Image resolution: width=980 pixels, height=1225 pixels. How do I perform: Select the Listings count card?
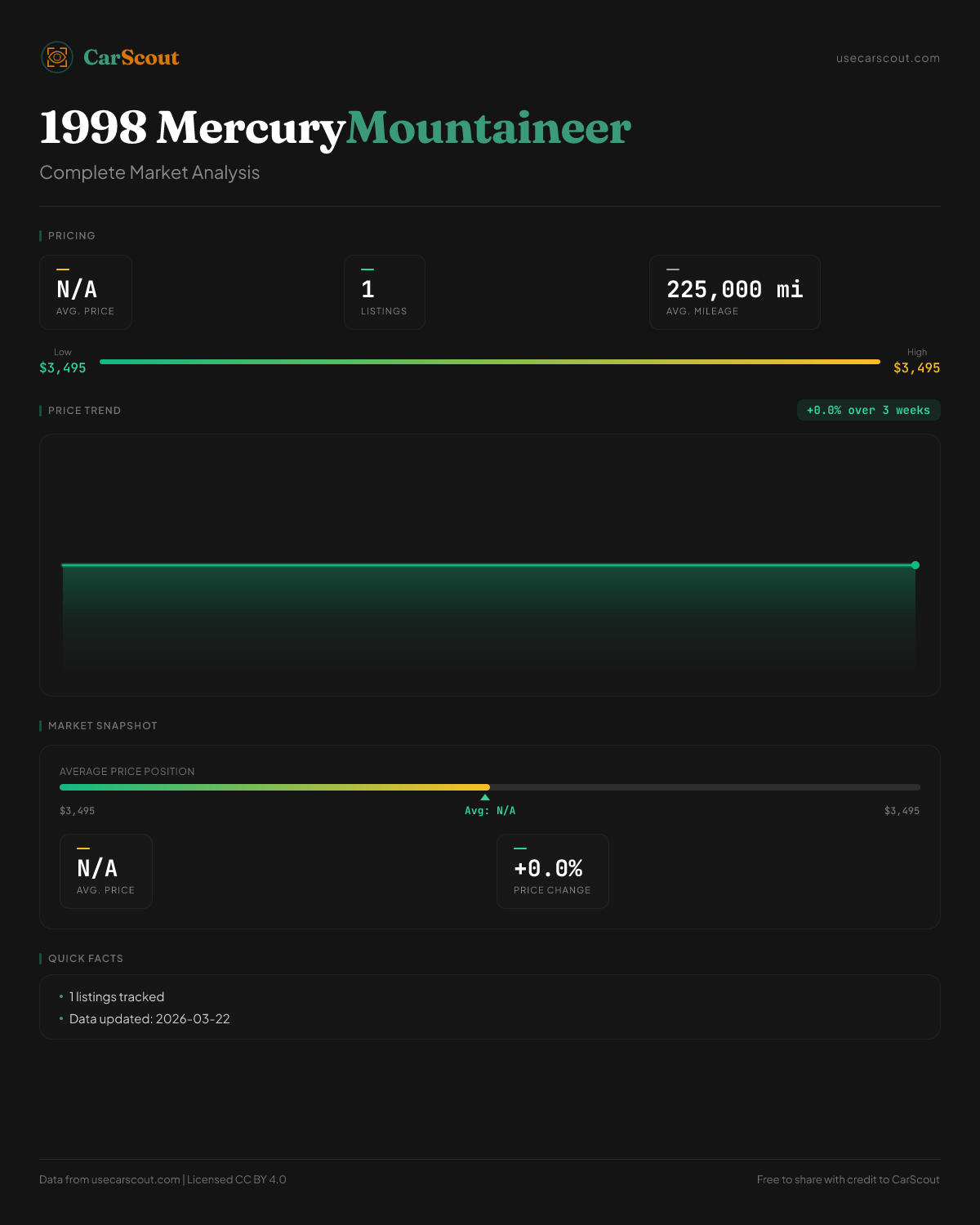[x=384, y=292]
